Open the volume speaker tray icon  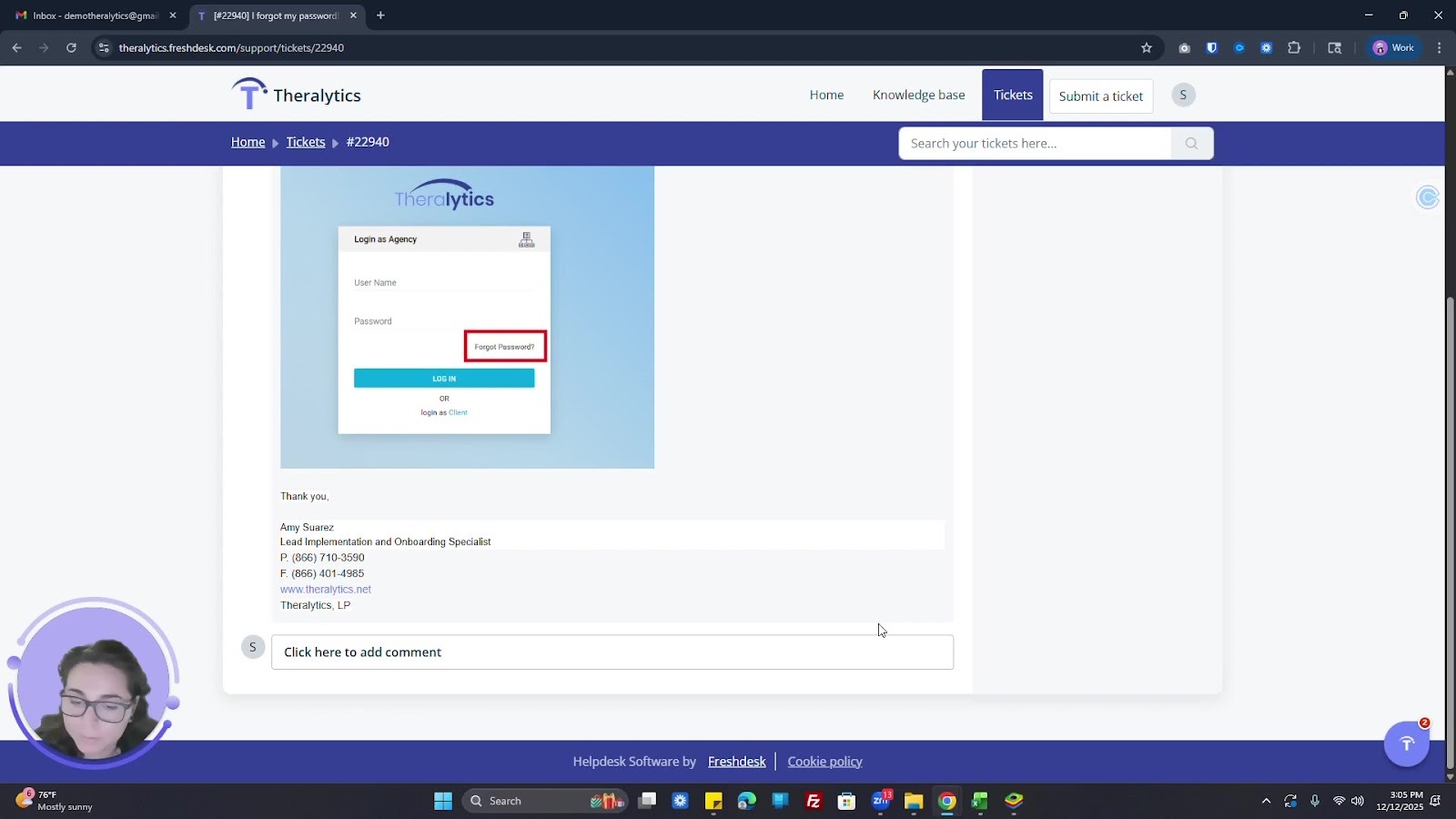point(1358,801)
